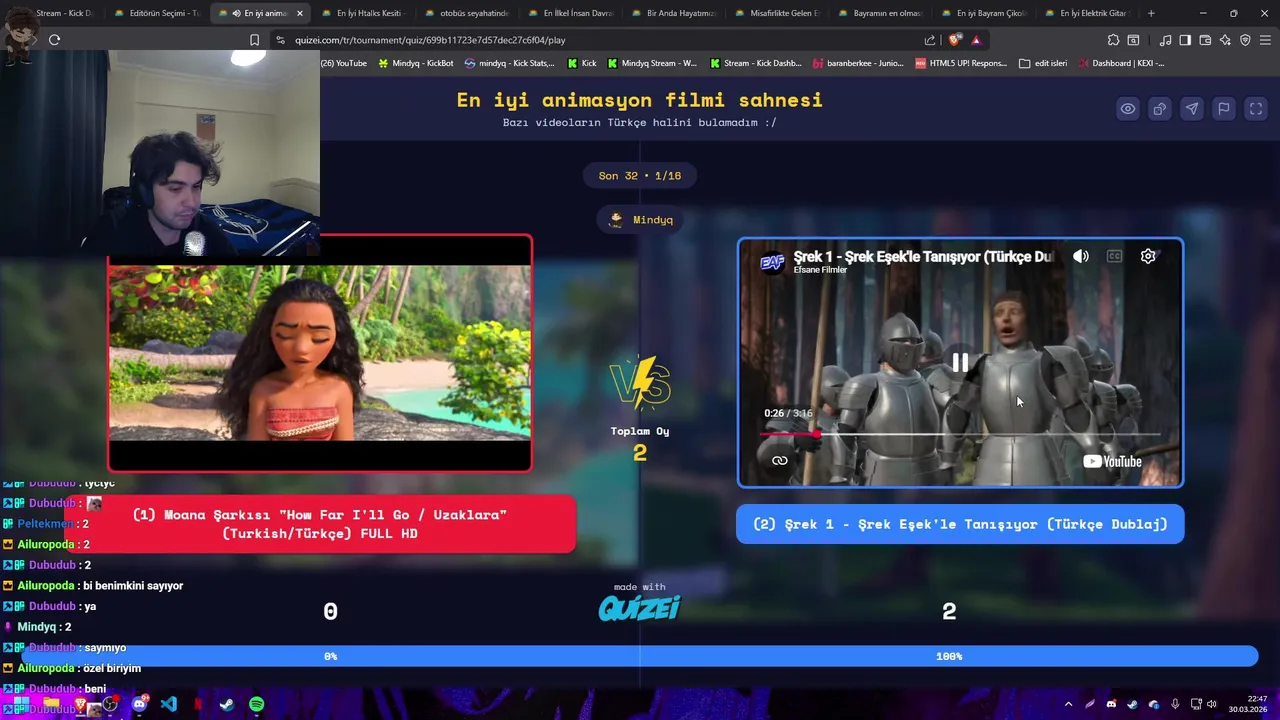Click the paper plane share icon
Viewport: 1280px width, 720px height.
pos(1191,109)
